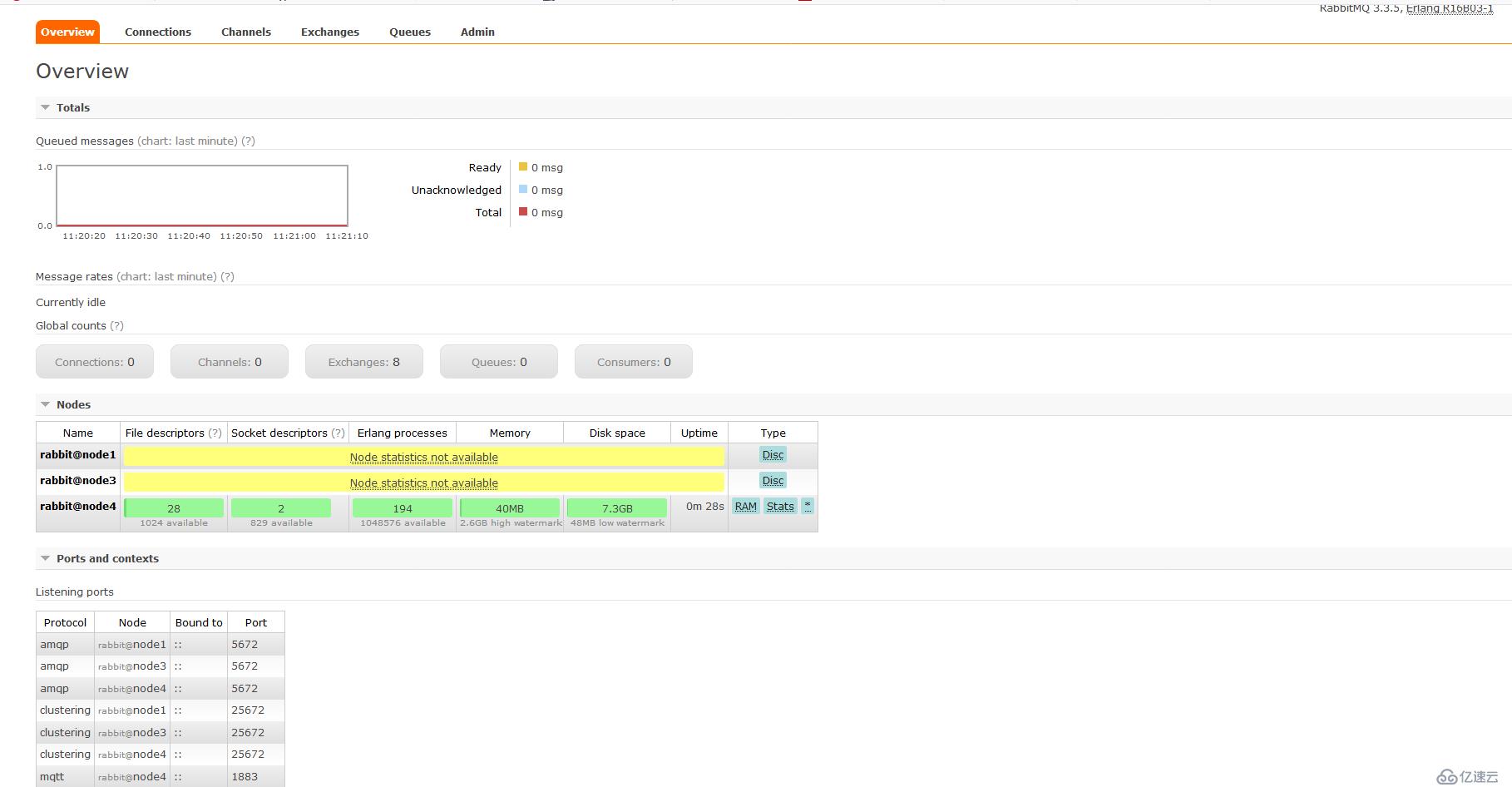Open node rabbit@node4 details
Viewport: 1512px width, 787px height.
[x=78, y=506]
